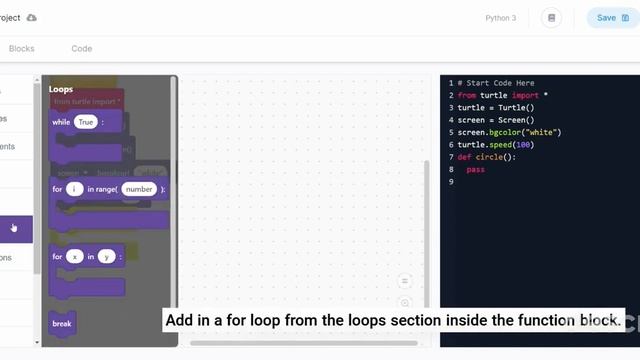
Task: Click the workspace horizontal scrollbar
Action: (304, 343)
